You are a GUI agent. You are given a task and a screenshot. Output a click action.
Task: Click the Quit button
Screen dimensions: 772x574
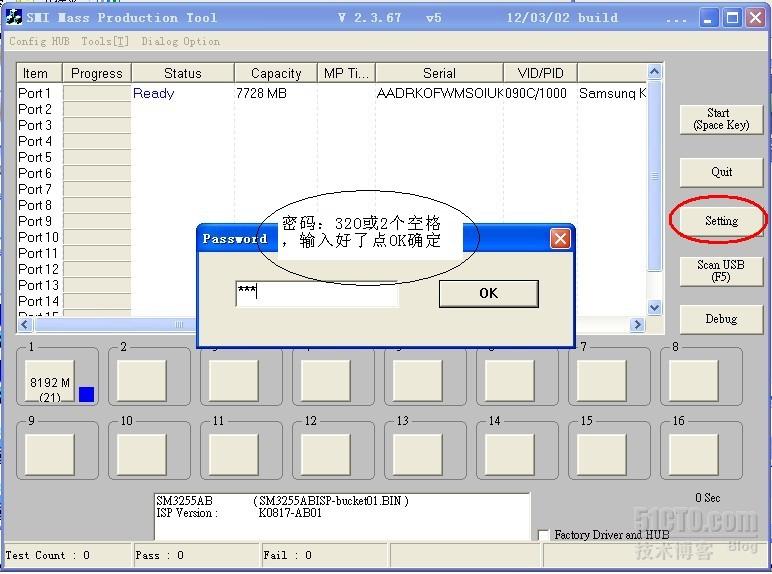(x=721, y=172)
